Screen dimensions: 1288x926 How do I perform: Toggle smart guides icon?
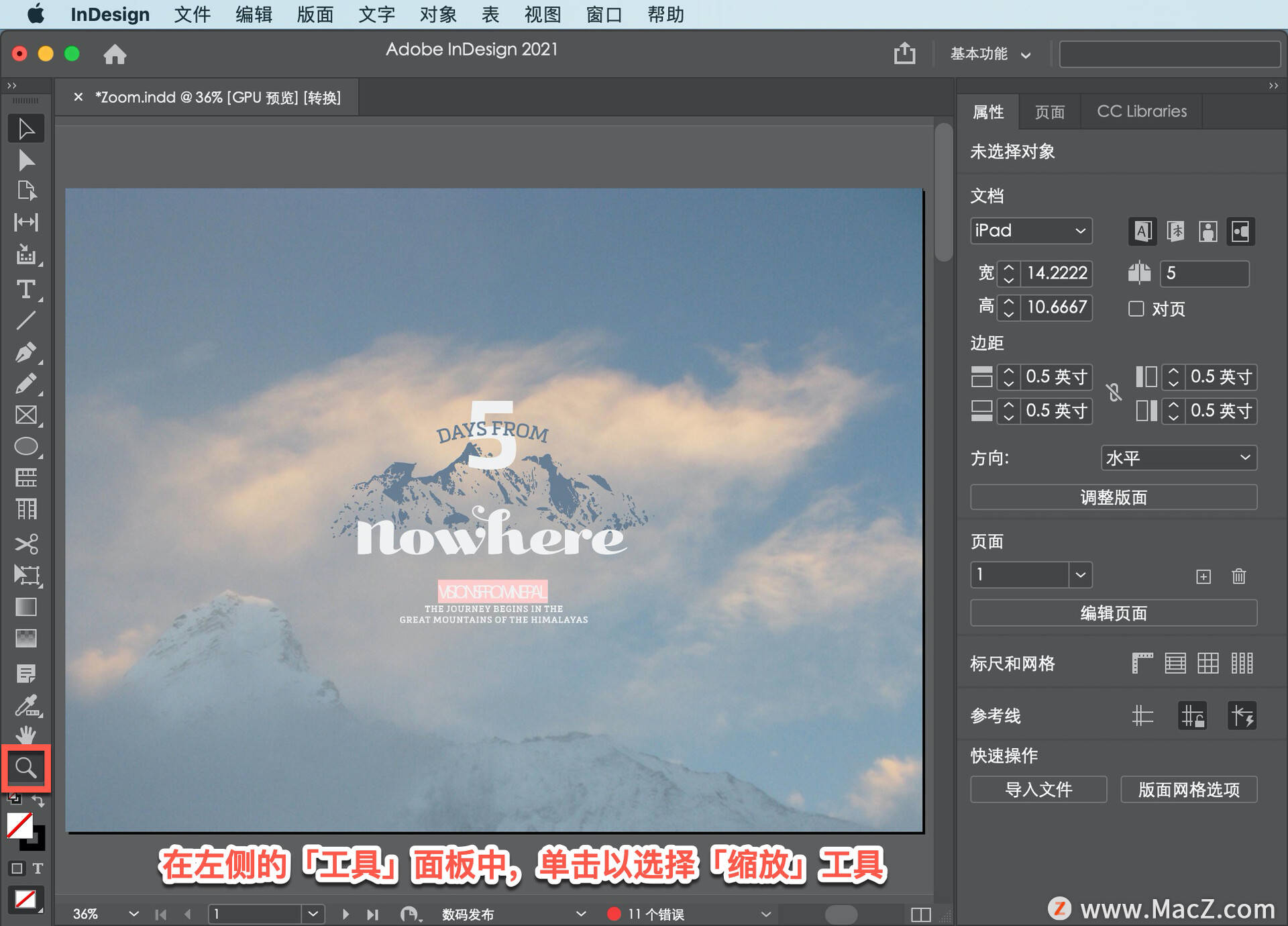pyautogui.click(x=1242, y=715)
